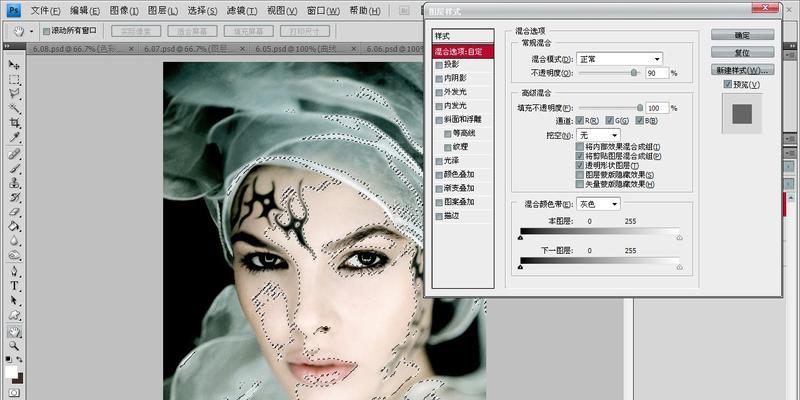
Task: Select the Rectangular Marquee tool
Action: coord(14,79)
